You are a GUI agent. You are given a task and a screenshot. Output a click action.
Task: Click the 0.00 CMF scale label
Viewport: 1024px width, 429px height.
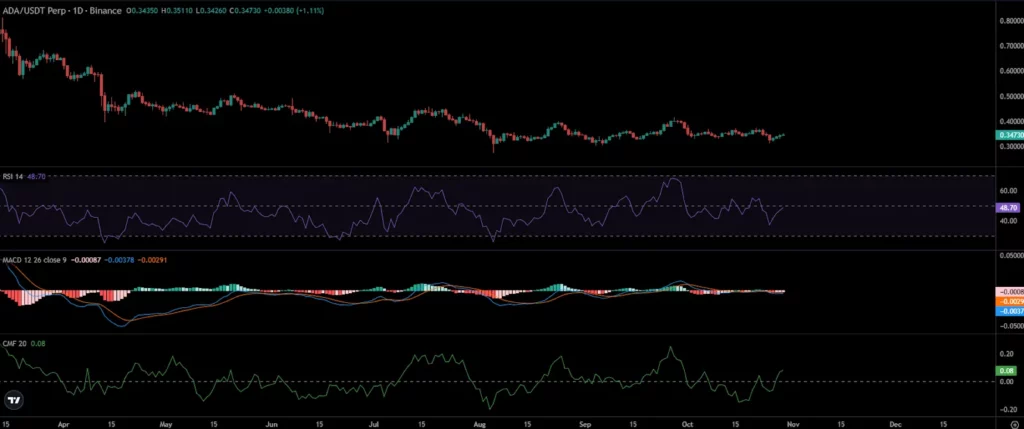pyautogui.click(x=1008, y=381)
